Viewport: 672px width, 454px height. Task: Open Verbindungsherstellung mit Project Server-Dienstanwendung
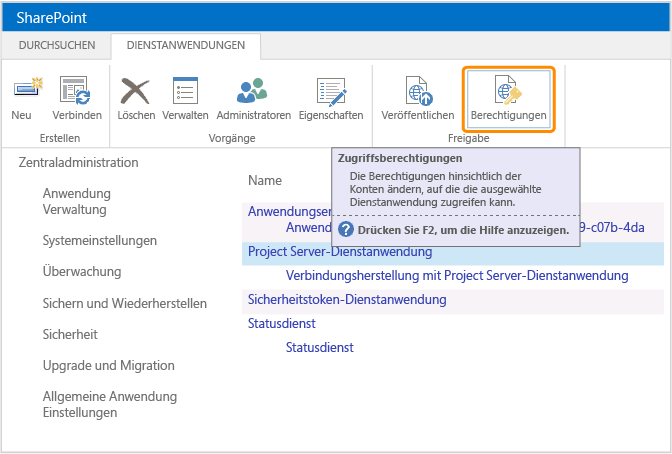coord(457,275)
